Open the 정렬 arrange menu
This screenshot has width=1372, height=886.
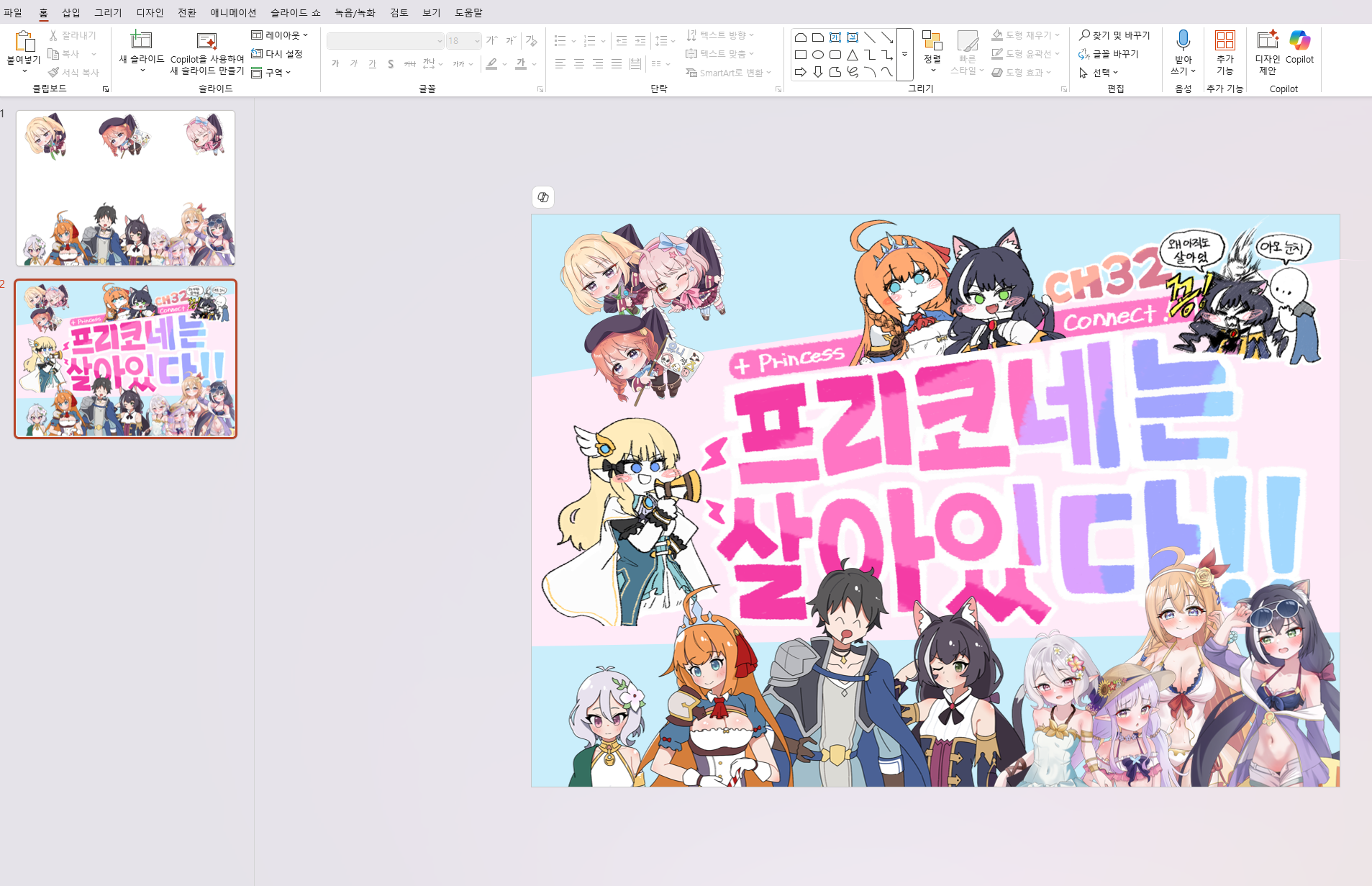(932, 52)
